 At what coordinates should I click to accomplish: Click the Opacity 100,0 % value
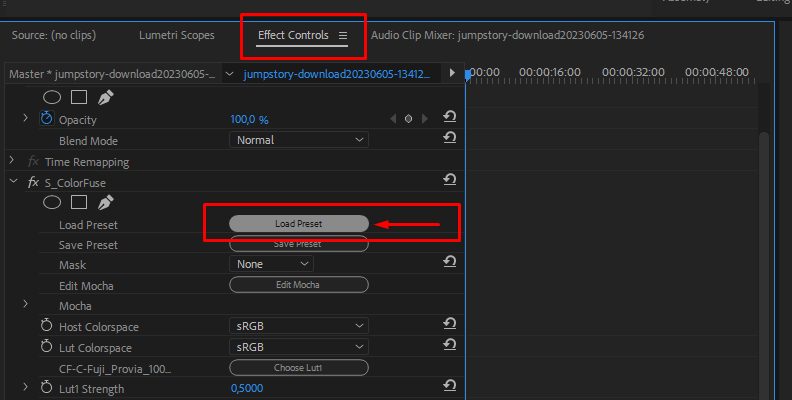pos(250,120)
